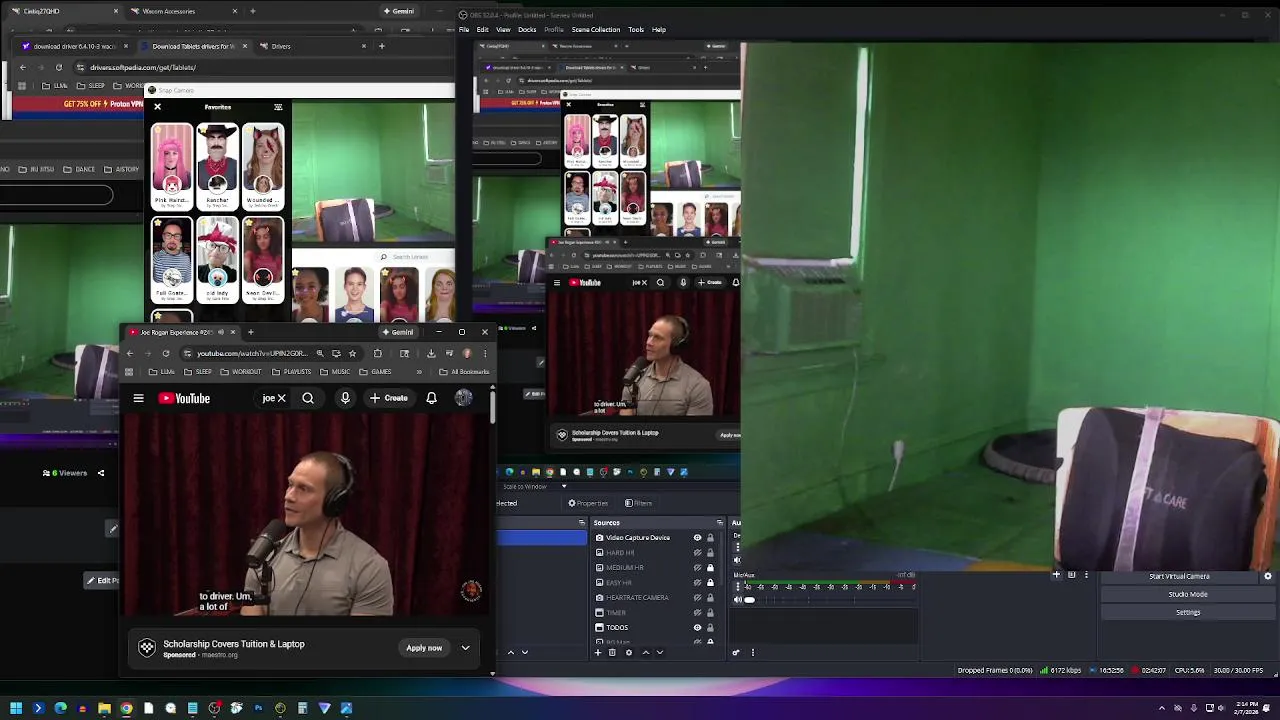Image resolution: width=1280 pixels, height=720 pixels.
Task: Click YouTube voice search microphone icon
Action: pyautogui.click(x=345, y=398)
